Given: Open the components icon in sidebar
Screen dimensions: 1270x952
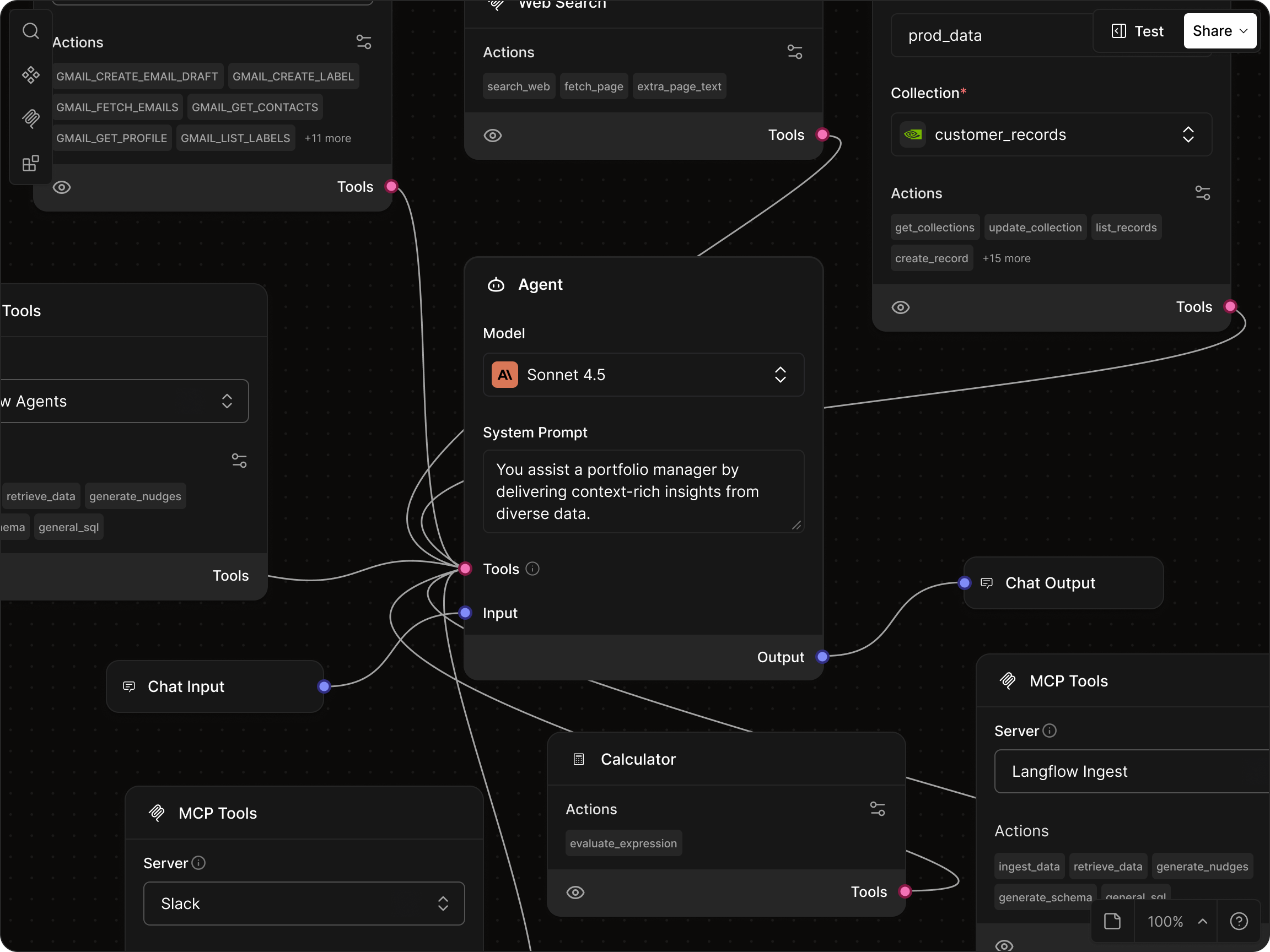Looking at the screenshot, I should pos(30,74).
